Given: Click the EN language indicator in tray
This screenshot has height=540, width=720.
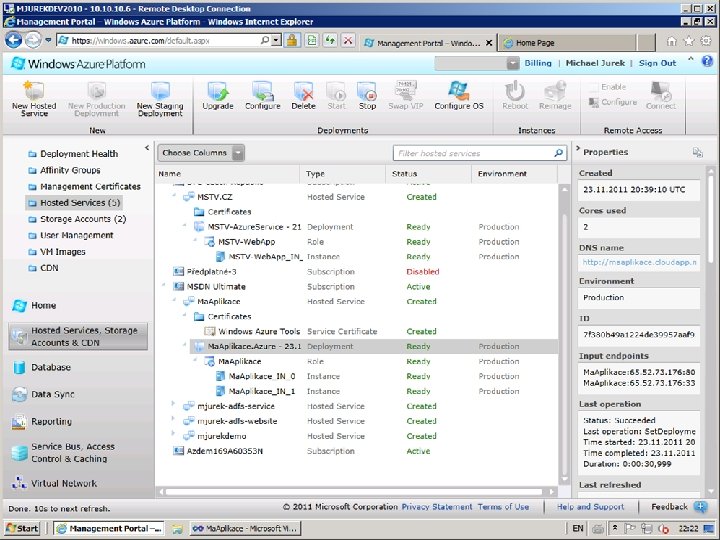Looking at the screenshot, I should click(x=578, y=529).
